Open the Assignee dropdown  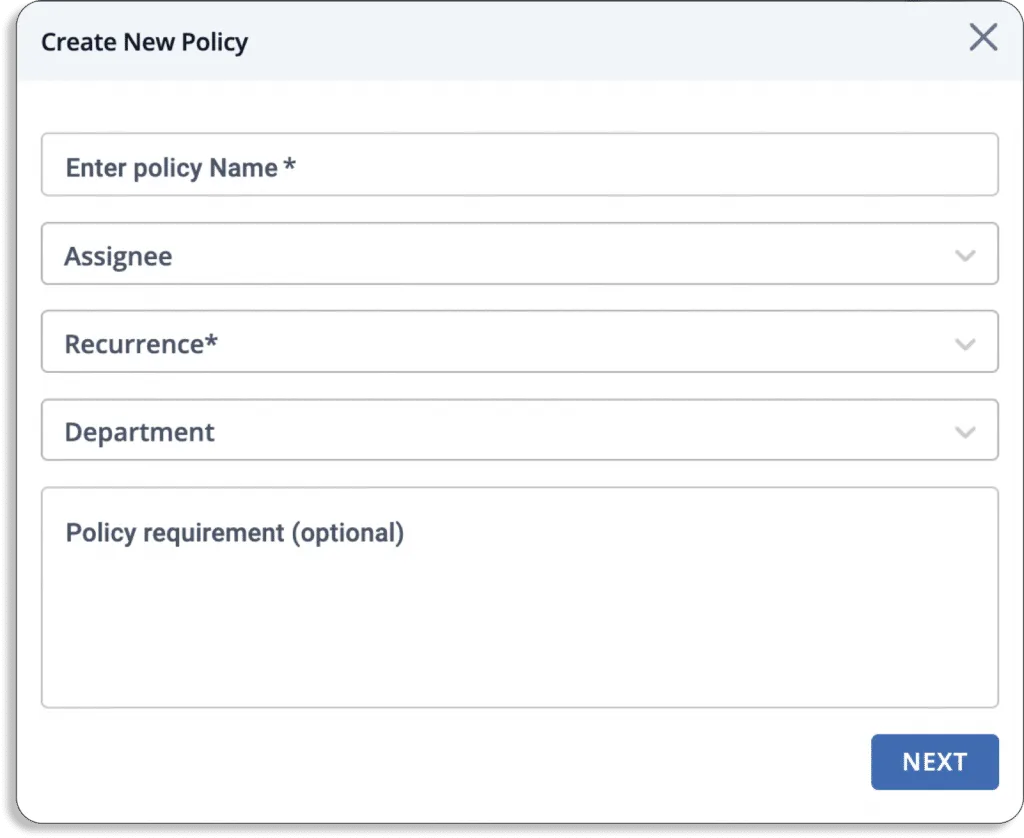pos(519,254)
